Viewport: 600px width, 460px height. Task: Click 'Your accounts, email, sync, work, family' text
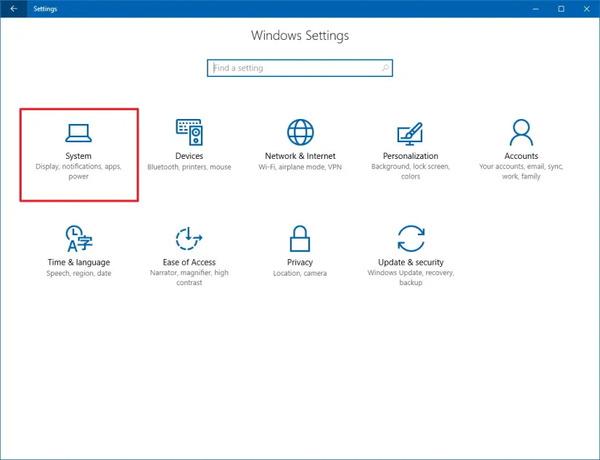[521, 171]
